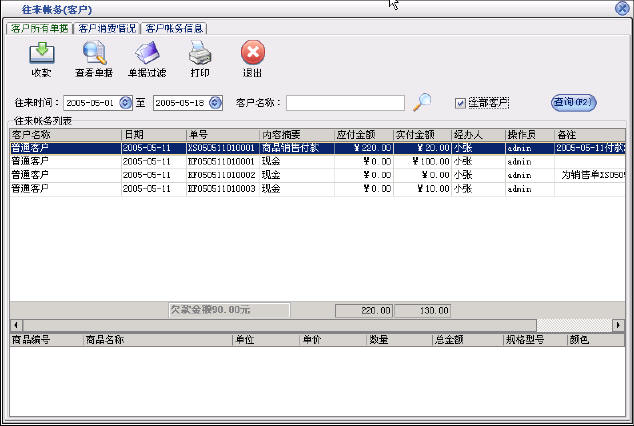
Task: Print the list with the 打印 icon
Action: coord(200,56)
